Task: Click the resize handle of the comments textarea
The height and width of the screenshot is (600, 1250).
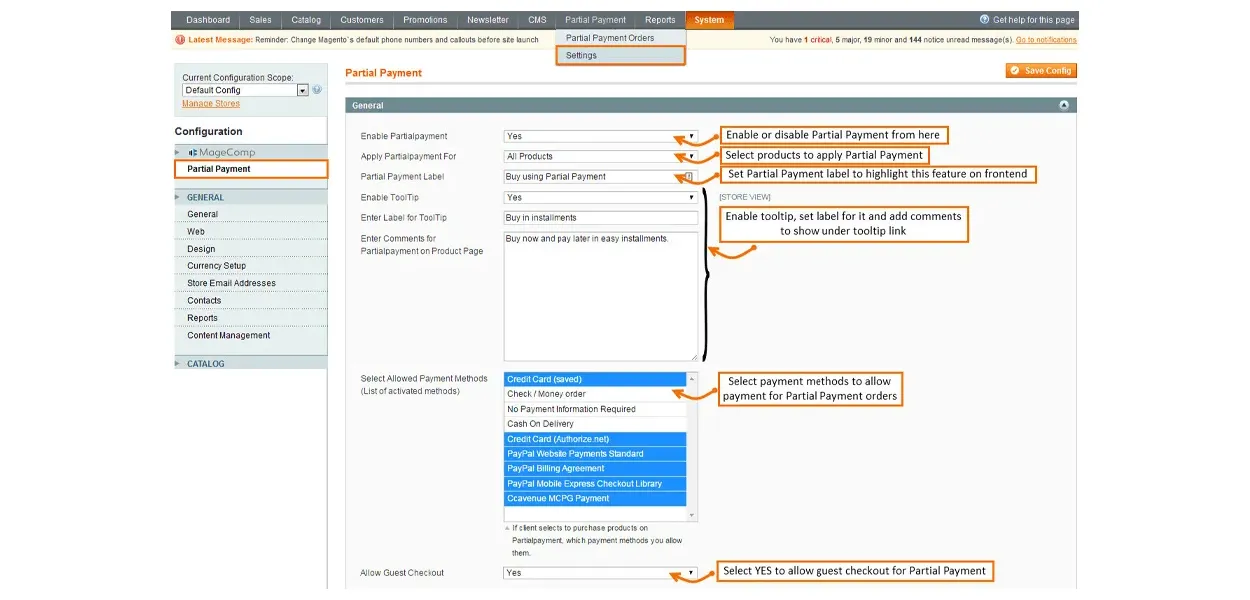Action: (693, 356)
